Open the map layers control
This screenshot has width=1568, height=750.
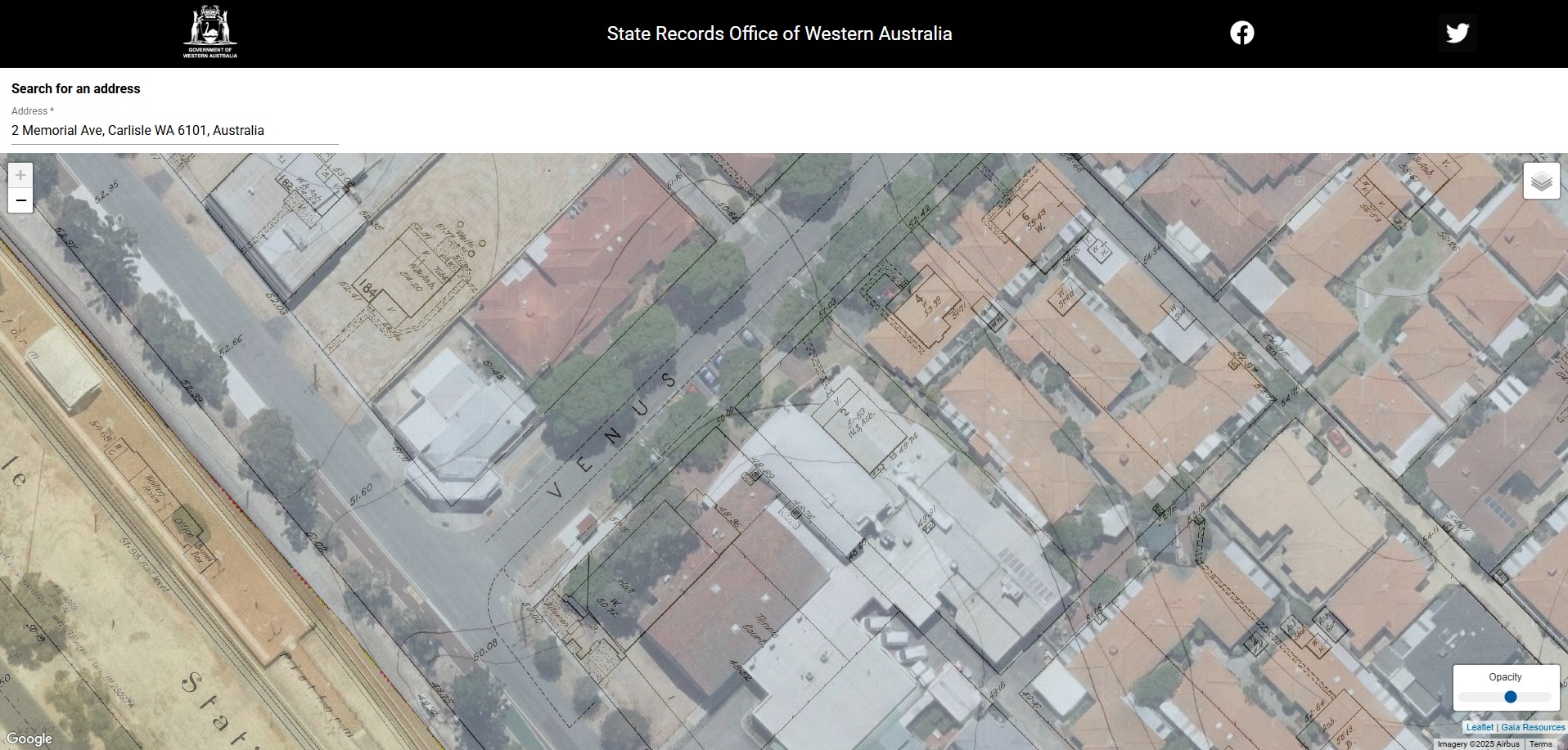(1541, 181)
